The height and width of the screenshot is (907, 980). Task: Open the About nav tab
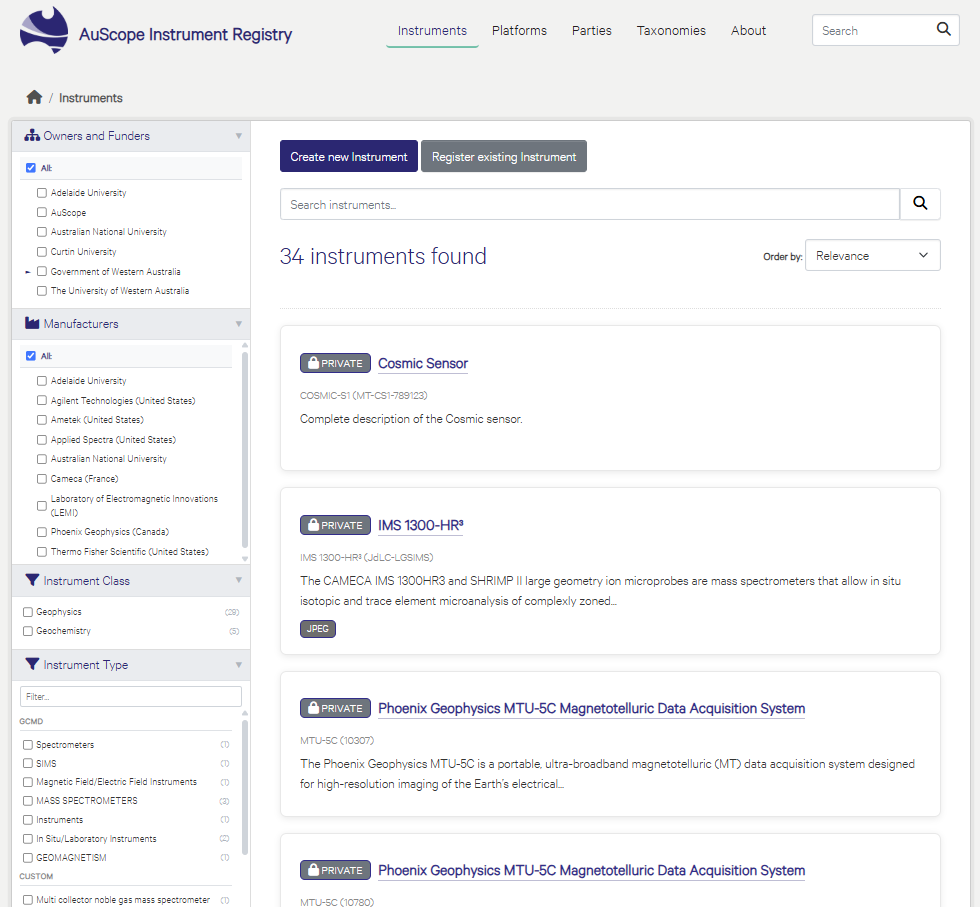point(748,31)
